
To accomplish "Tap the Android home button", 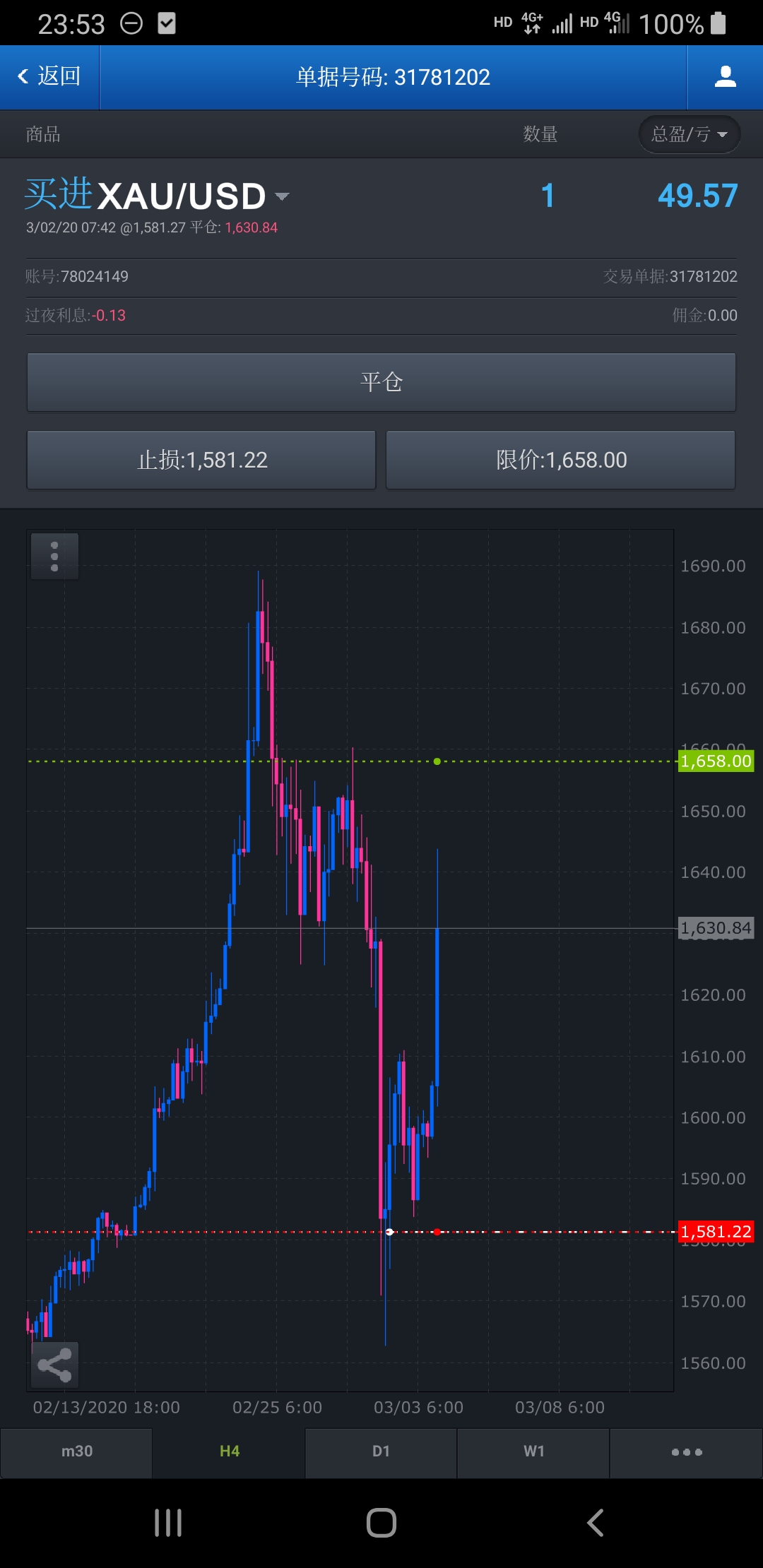I will click(381, 1523).
